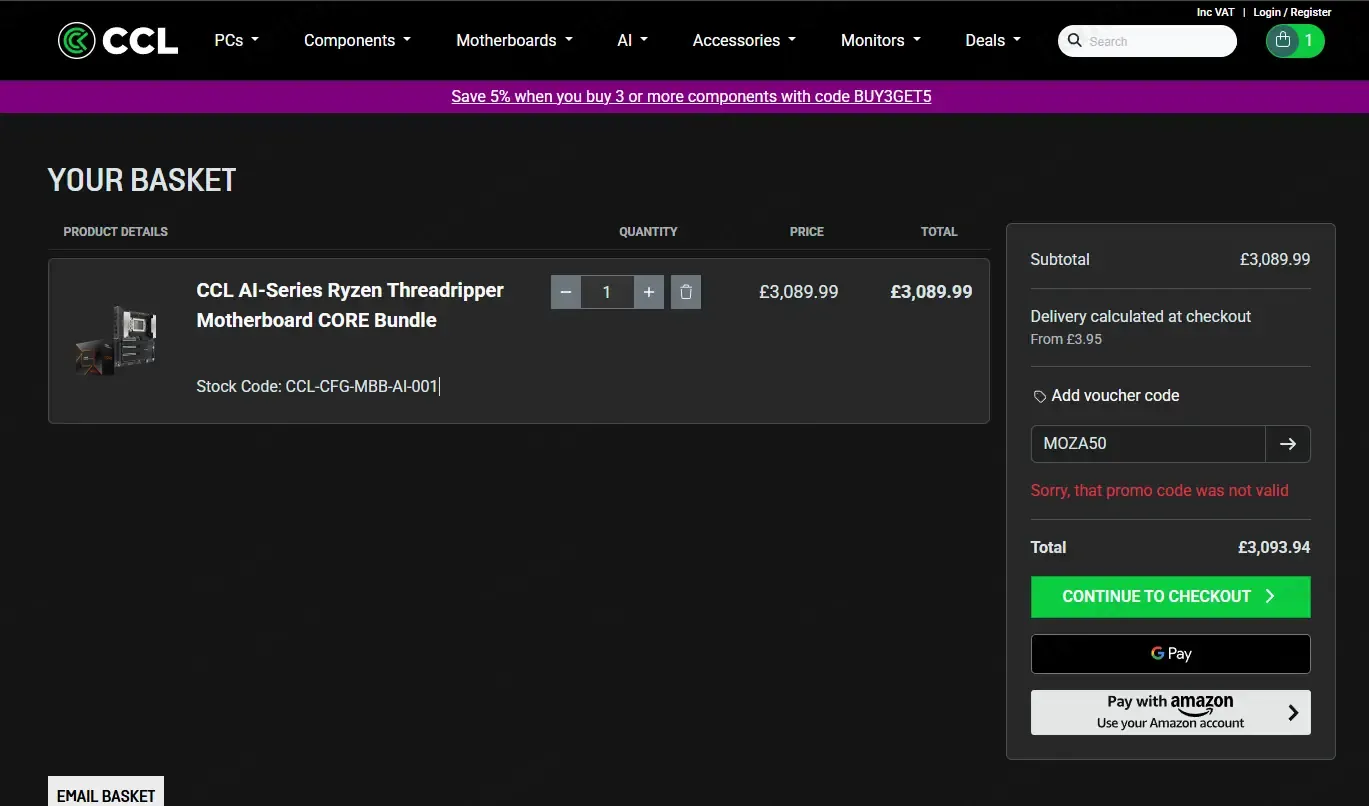Viewport: 1369px width, 806px height.
Task: Open the Accessories dropdown
Action: coord(744,40)
